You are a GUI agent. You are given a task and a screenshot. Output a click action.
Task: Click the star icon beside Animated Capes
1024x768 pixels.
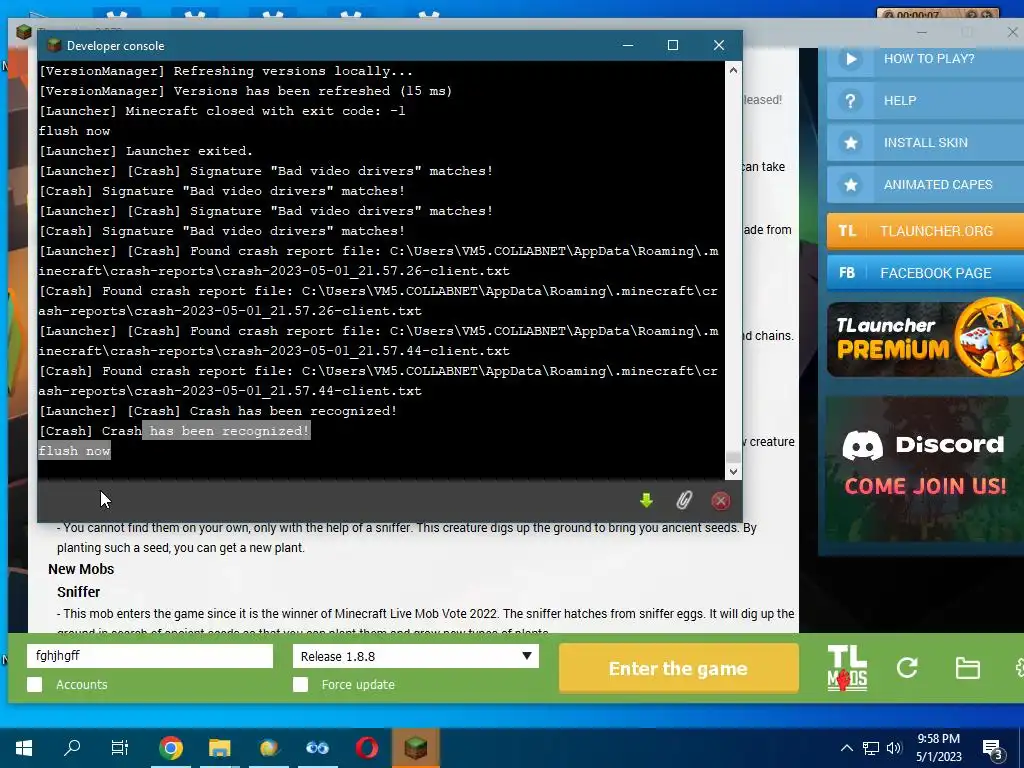click(851, 185)
